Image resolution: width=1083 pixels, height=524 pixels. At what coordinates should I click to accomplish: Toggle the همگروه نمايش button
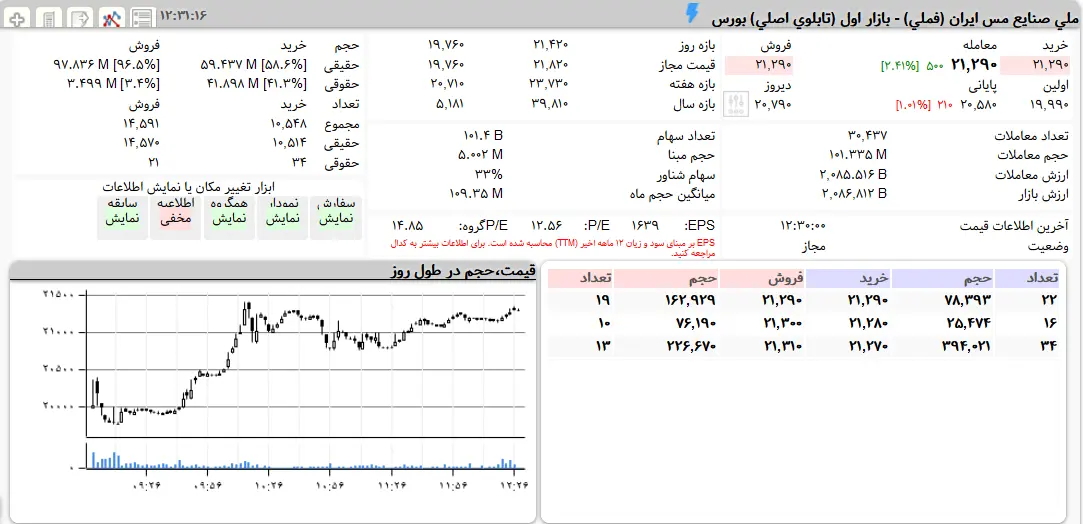229,217
